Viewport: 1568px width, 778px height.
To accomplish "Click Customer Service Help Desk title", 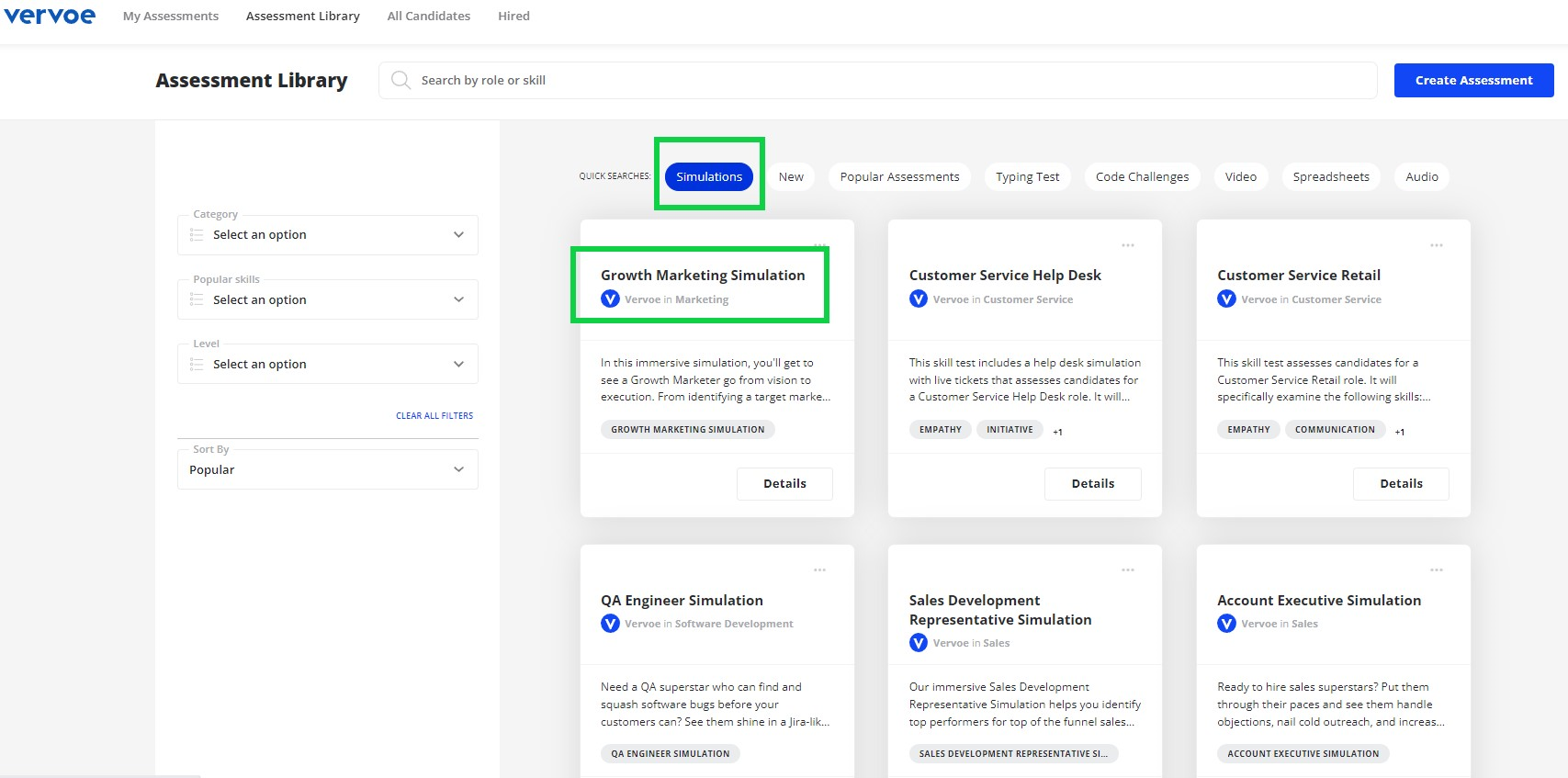I will [x=1005, y=275].
